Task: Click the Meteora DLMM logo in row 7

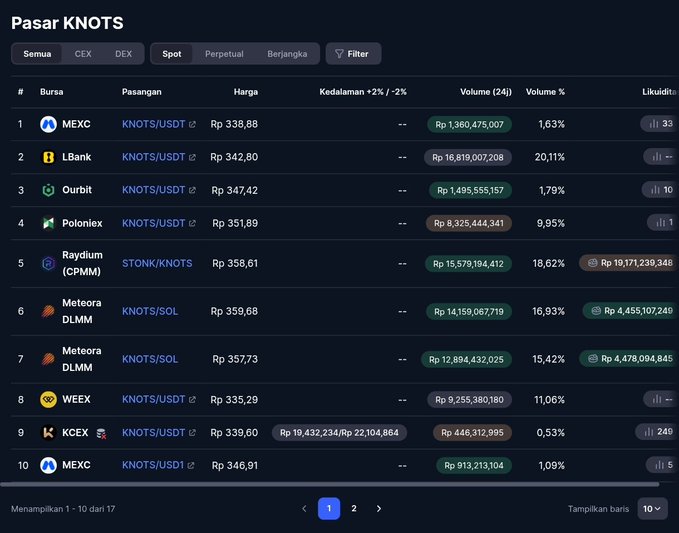Action: click(x=48, y=359)
